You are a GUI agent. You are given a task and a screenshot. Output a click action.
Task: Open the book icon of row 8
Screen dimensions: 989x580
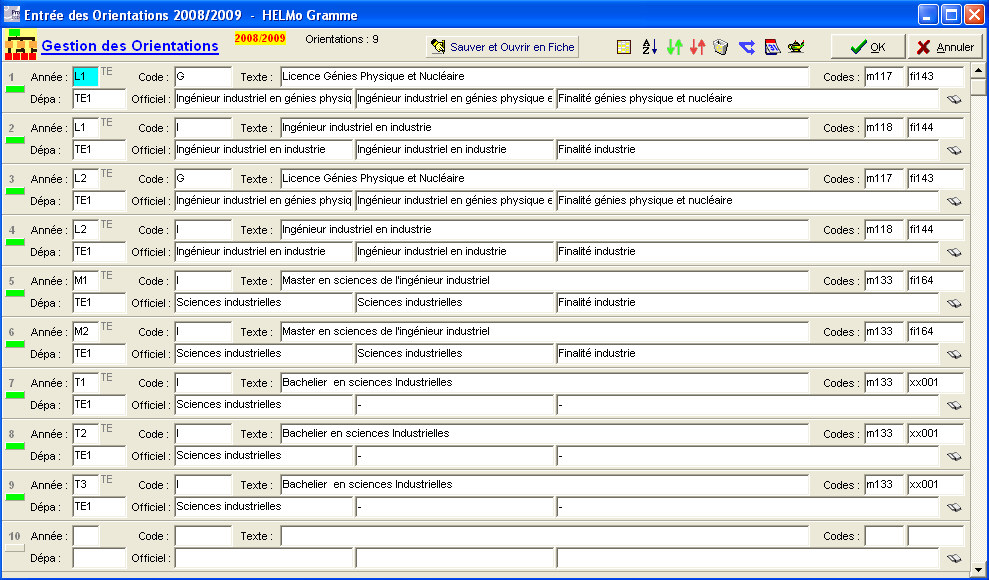pos(954,456)
